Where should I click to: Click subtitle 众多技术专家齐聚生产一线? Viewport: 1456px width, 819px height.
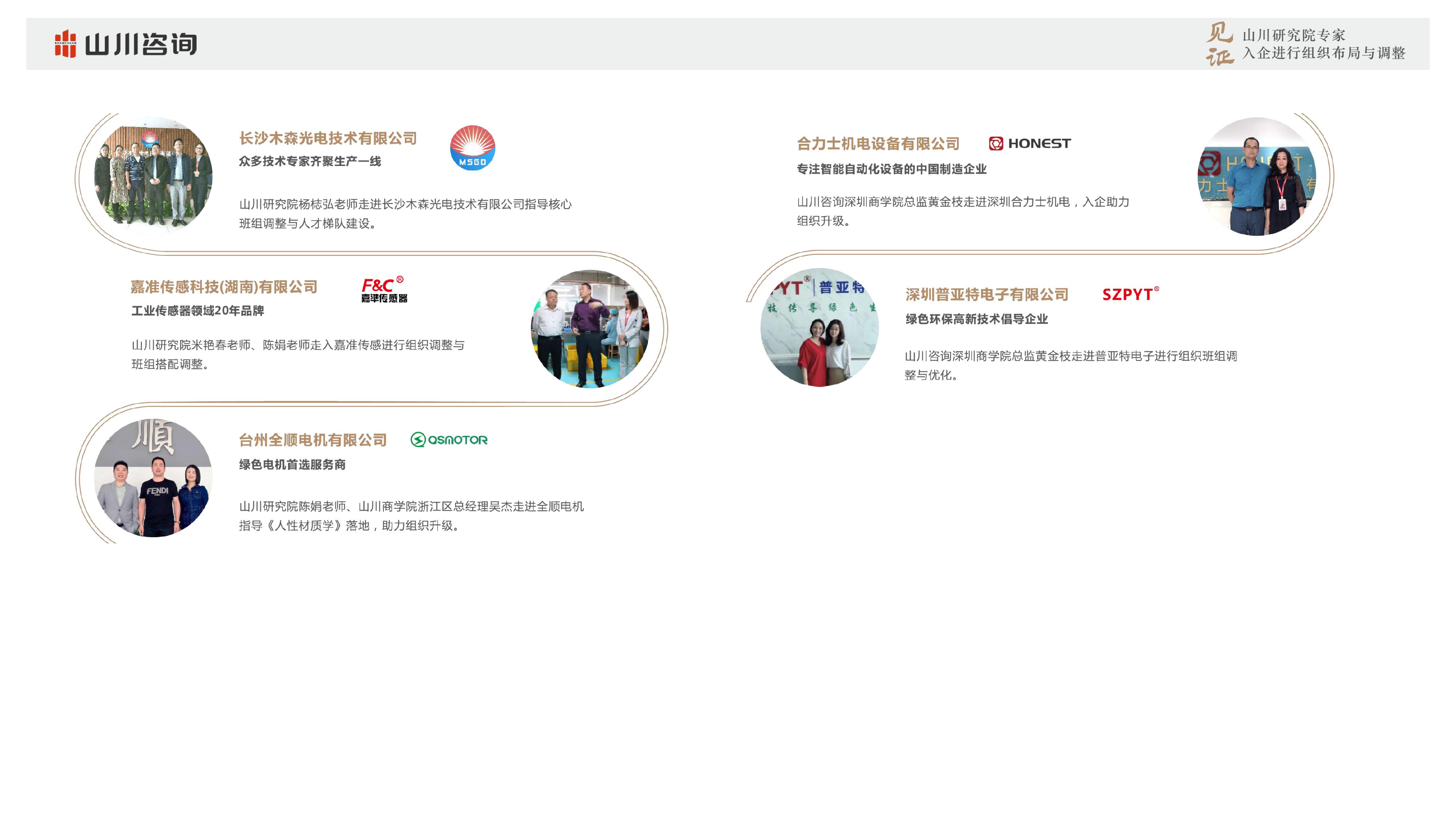pyautogui.click(x=310, y=161)
